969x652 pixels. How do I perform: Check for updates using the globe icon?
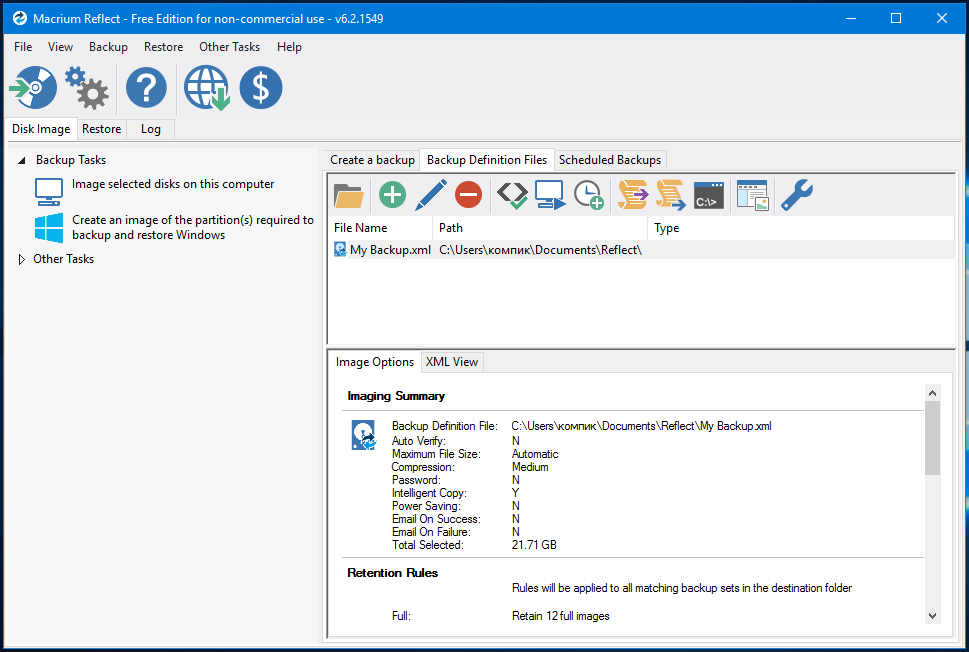(x=207, y=88)
